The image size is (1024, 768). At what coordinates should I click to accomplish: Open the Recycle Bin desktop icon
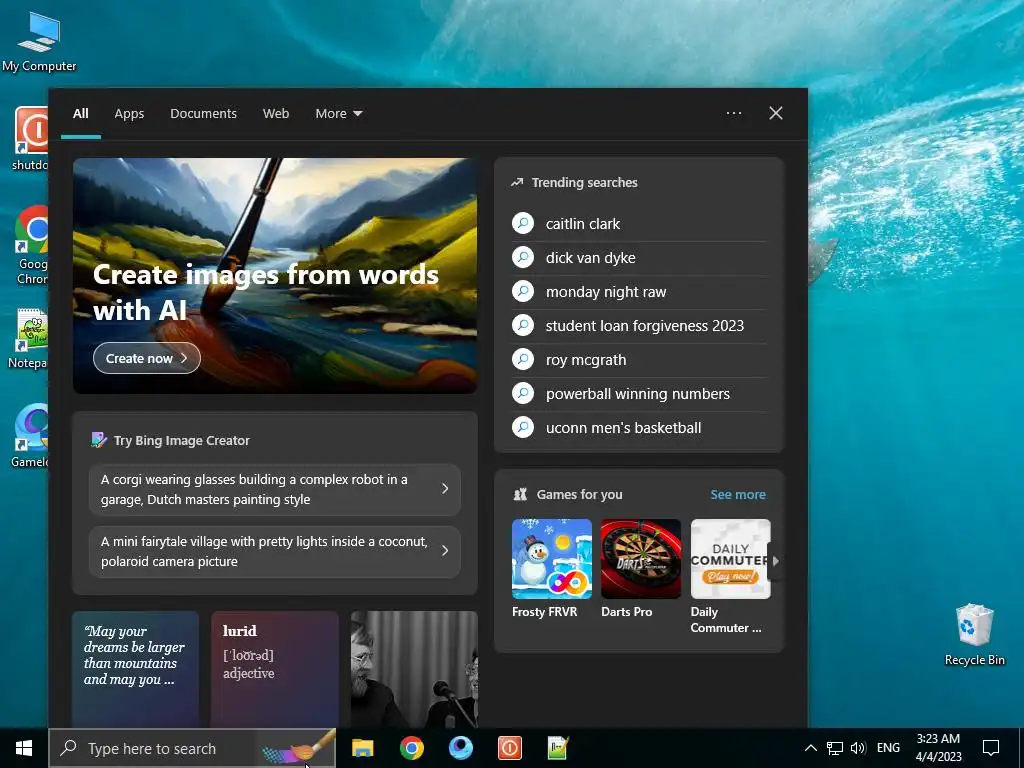974,635
